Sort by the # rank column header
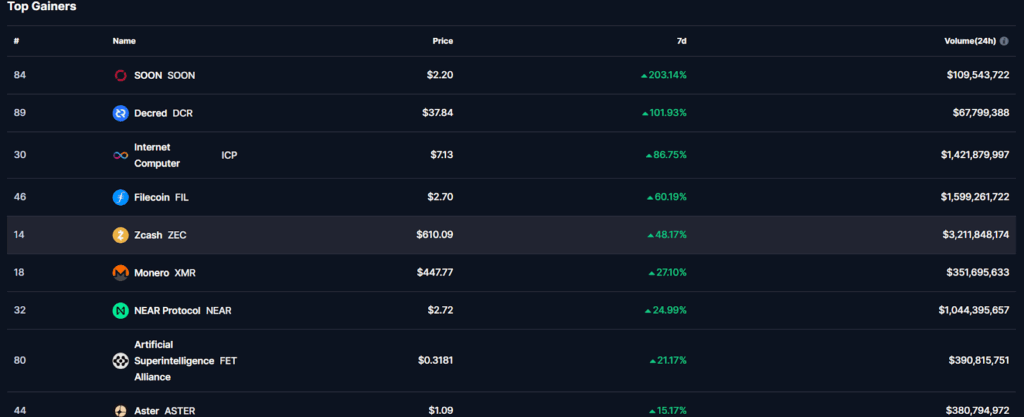Screen dimensions: 1024x417 point(17,41)
